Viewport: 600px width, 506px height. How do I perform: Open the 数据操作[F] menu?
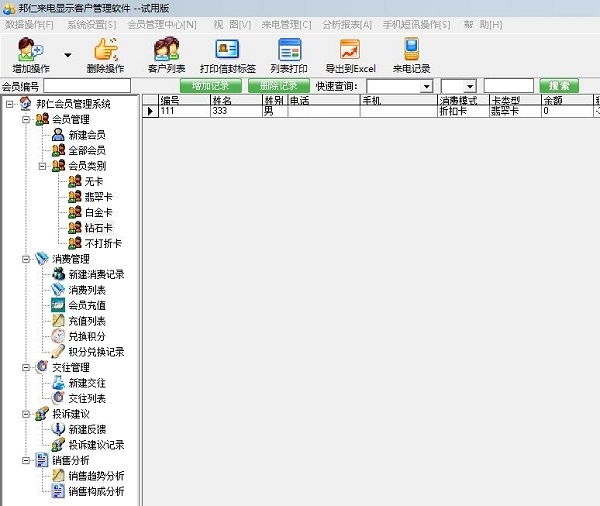[x=29, y=25]
